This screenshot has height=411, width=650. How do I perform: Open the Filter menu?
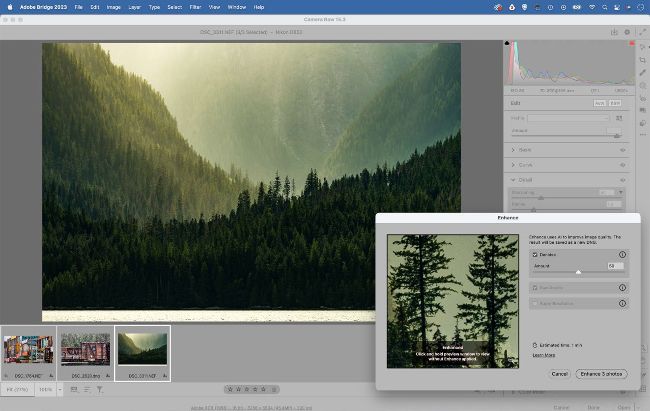(193, 7)
